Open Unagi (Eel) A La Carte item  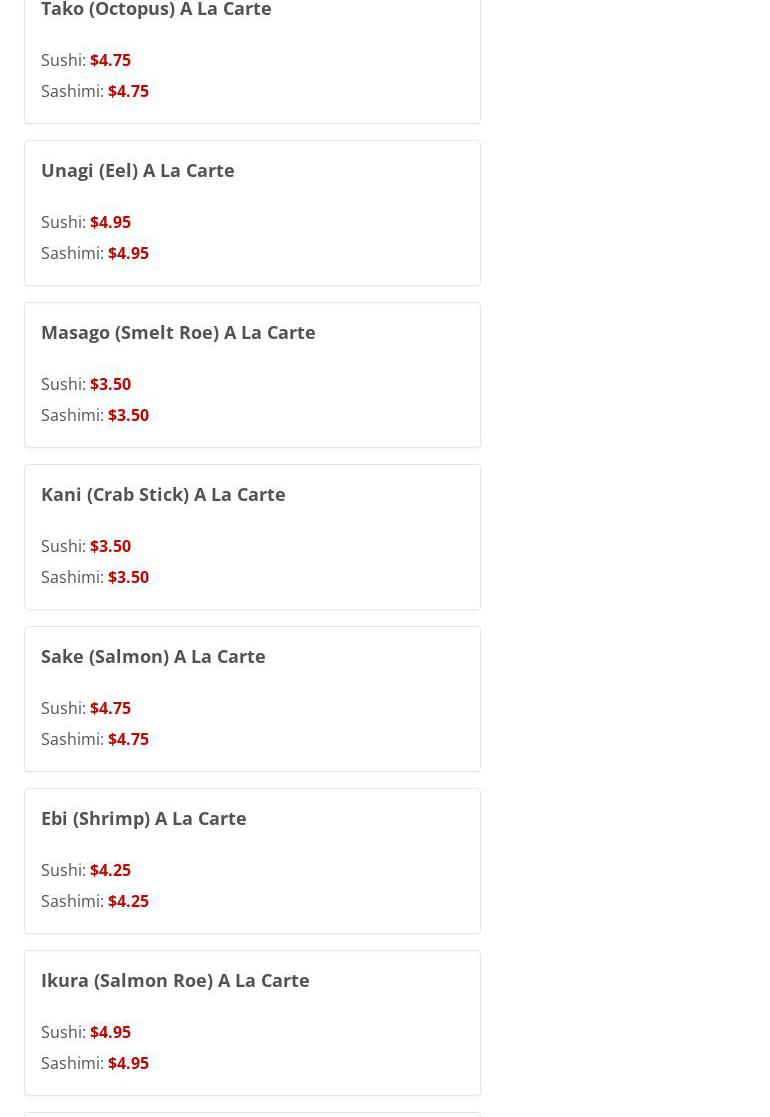138,170
